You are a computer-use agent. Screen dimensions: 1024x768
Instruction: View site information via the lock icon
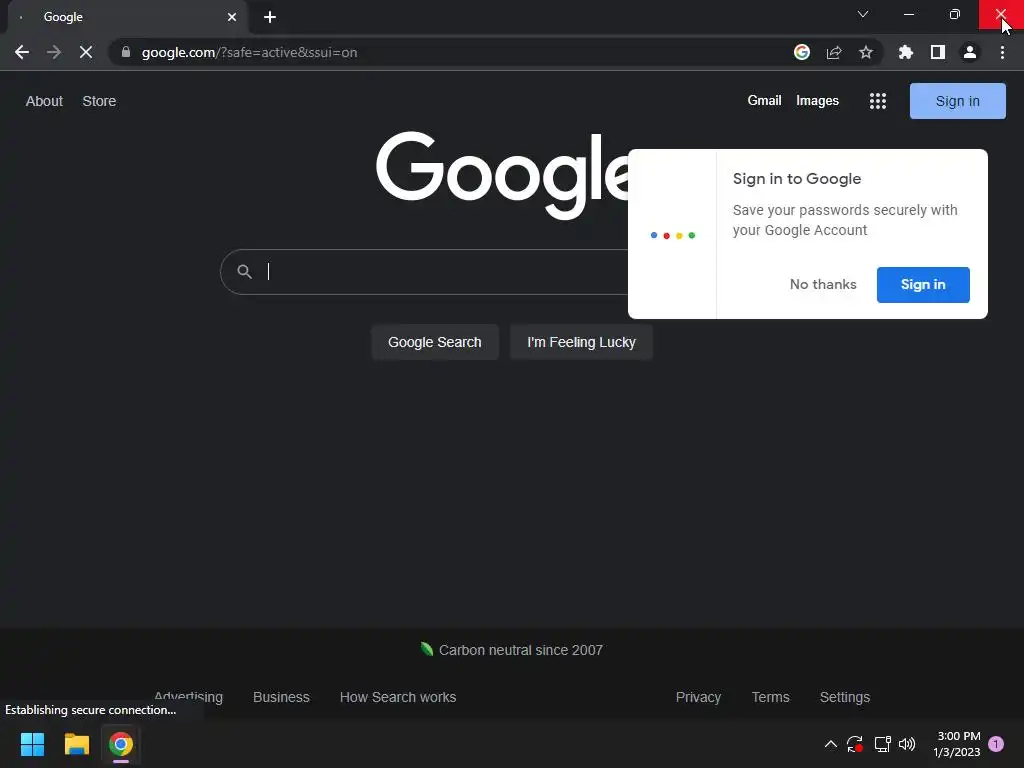point(126,52)
